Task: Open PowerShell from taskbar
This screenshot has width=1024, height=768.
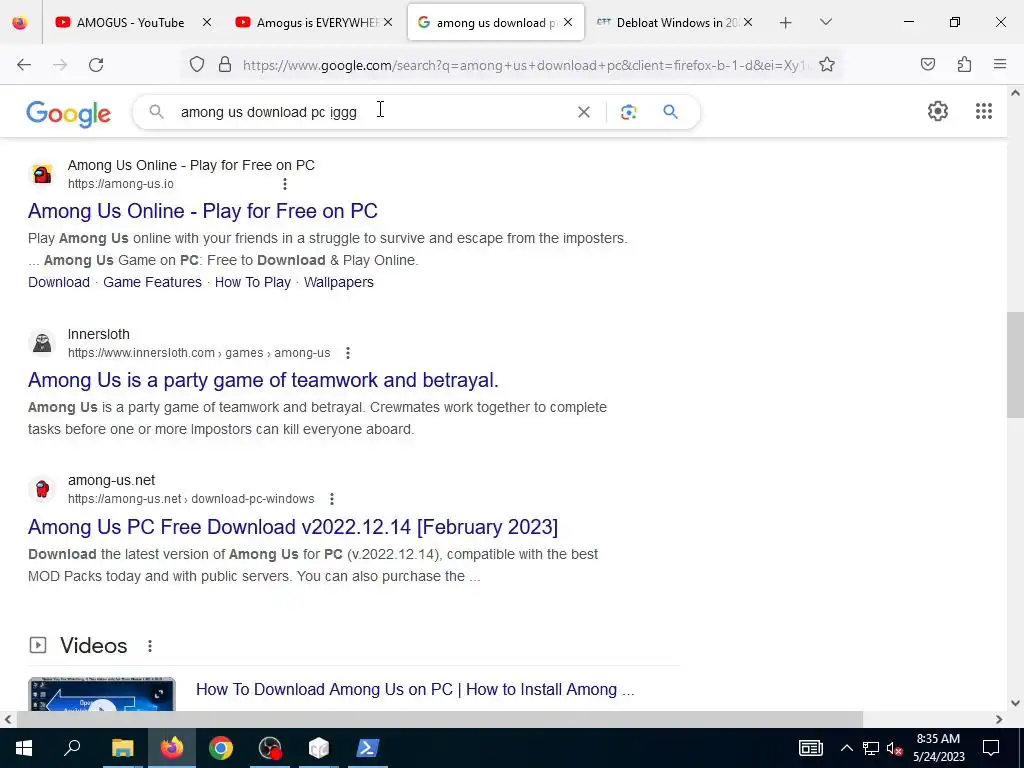Action: click(x=368, y=748)
